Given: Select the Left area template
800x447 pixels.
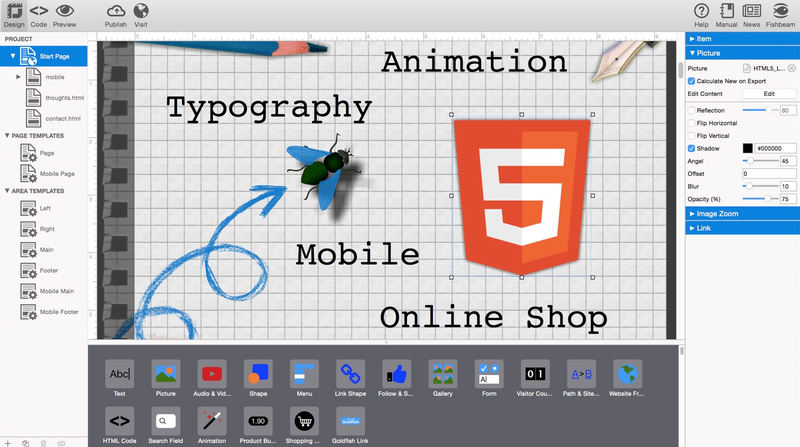Looking at the screenshot, I should pos(36,208).
